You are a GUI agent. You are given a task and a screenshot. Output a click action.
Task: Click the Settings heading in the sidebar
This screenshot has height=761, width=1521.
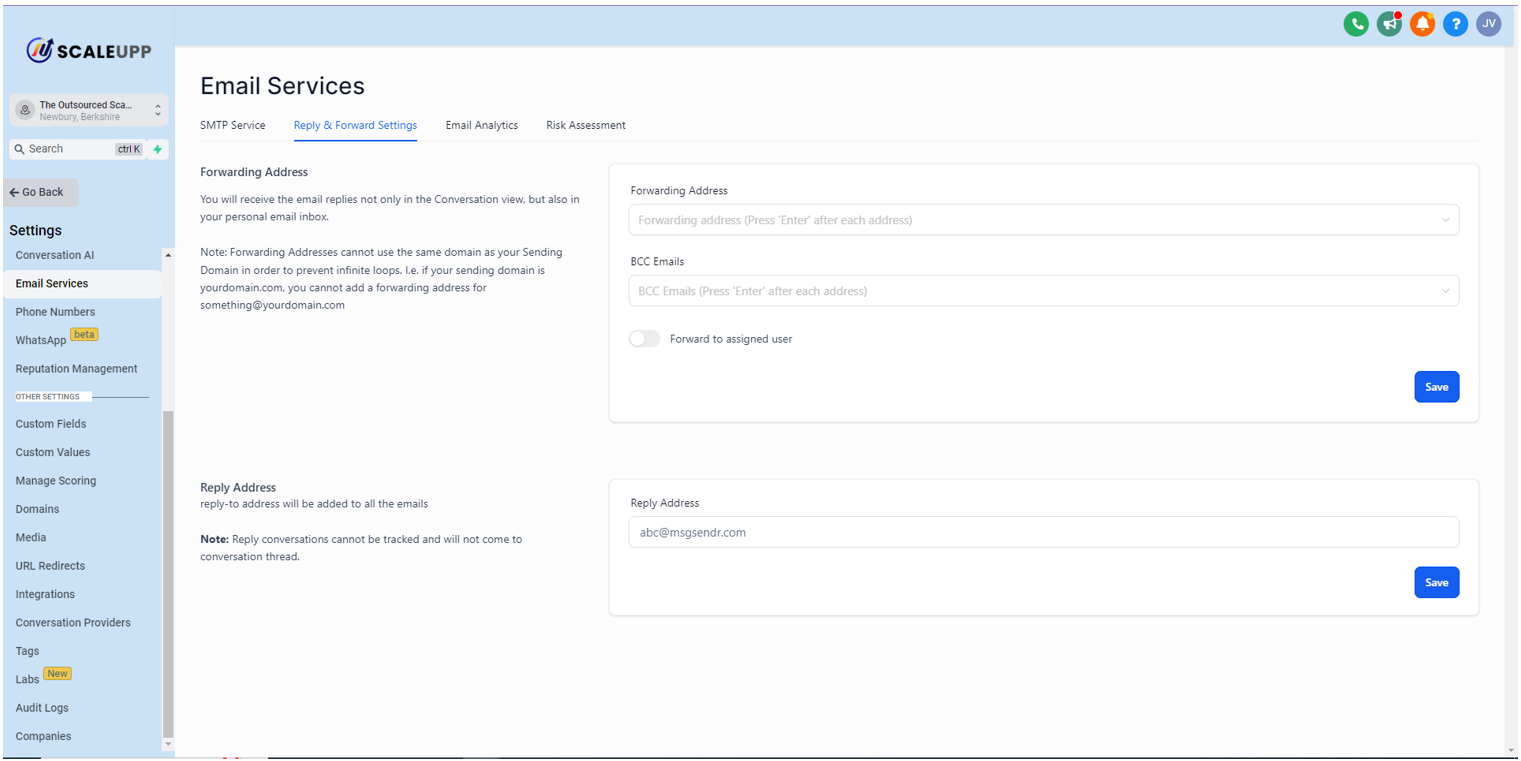[36, 230]
